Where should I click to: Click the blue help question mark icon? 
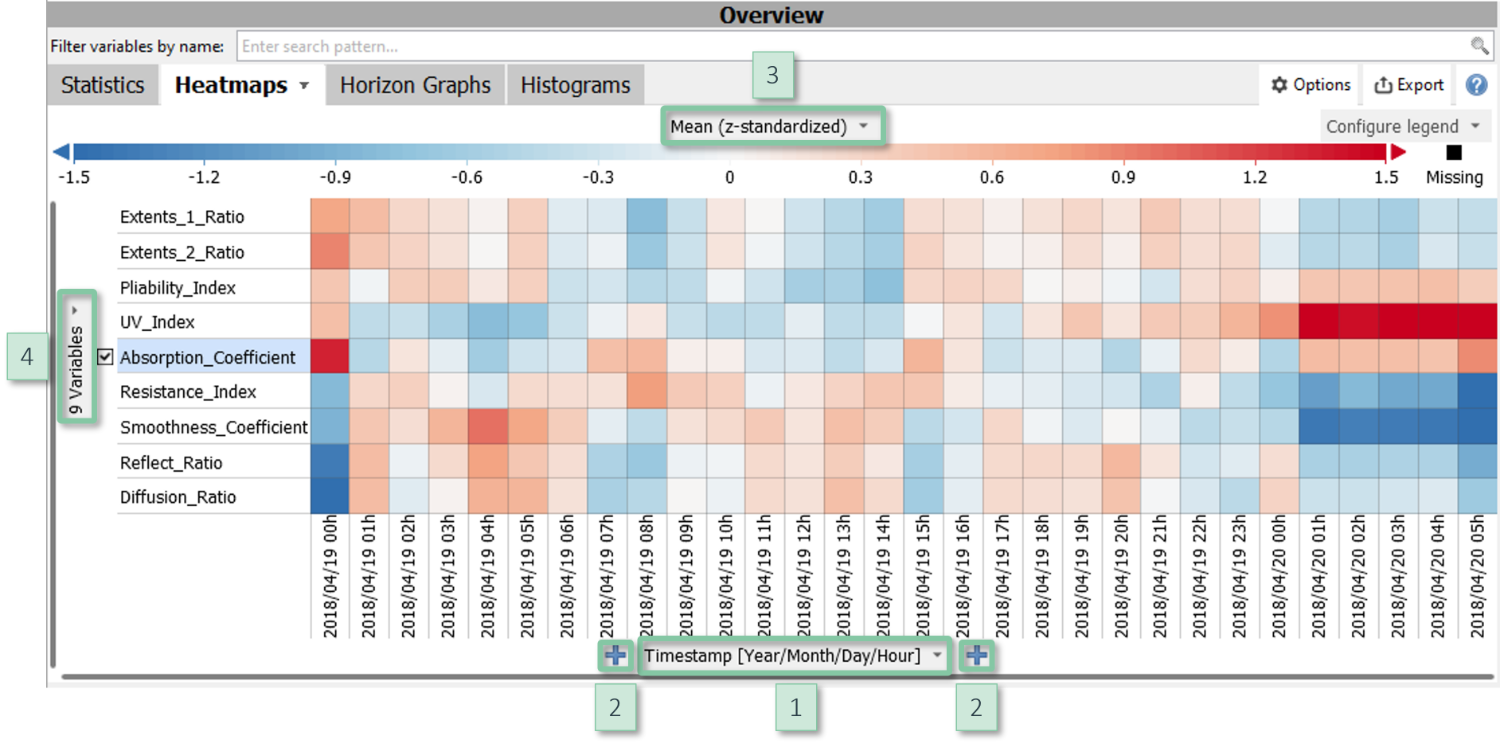point(1476,86)
